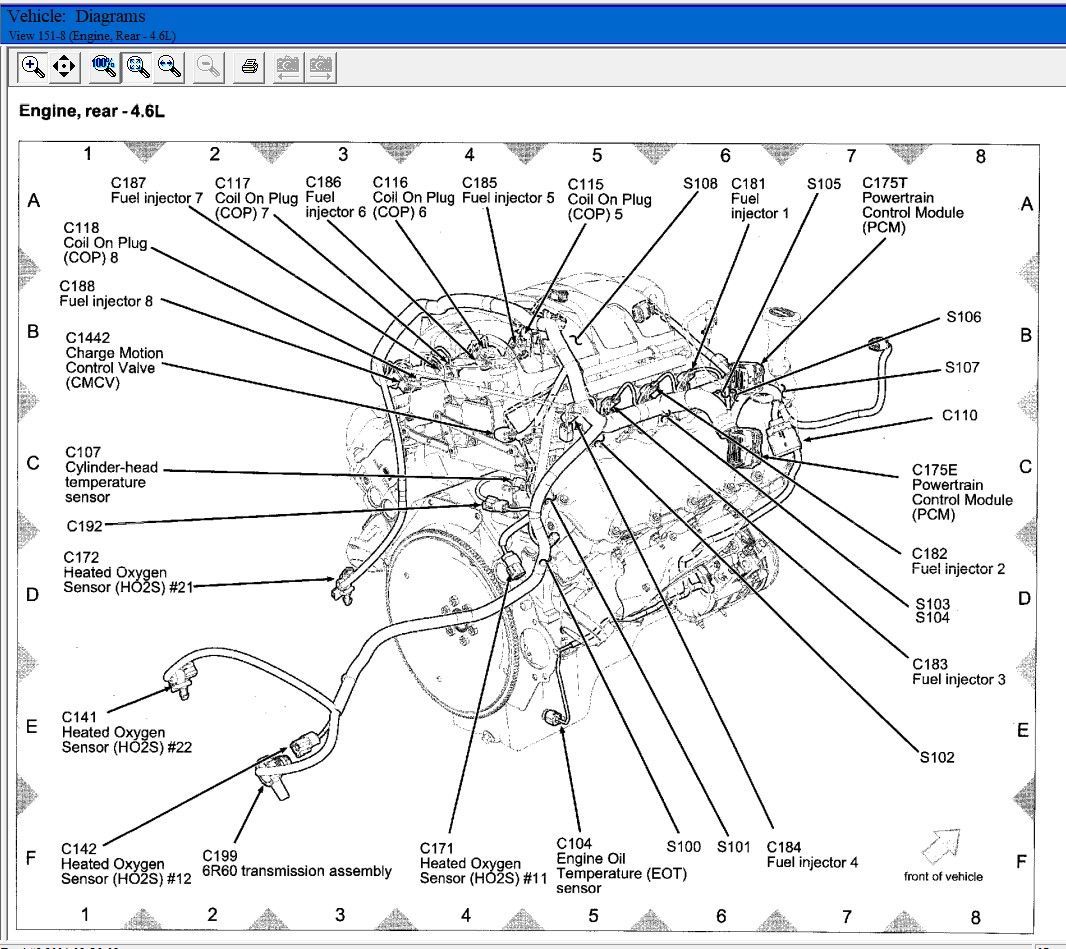The image size is (1066, 949).
Task: Go to previous view with left camera icon
Action: click(x=288, y=67)
